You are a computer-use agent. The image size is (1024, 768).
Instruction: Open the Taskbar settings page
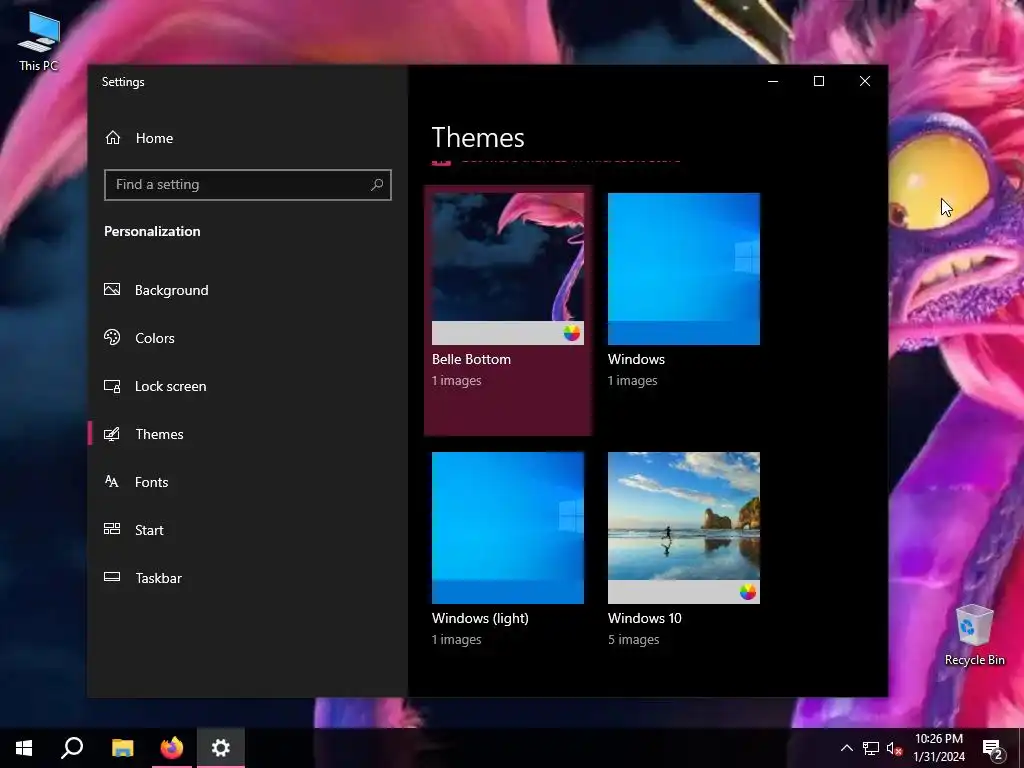pyautogui.click(x=248, y=578)
